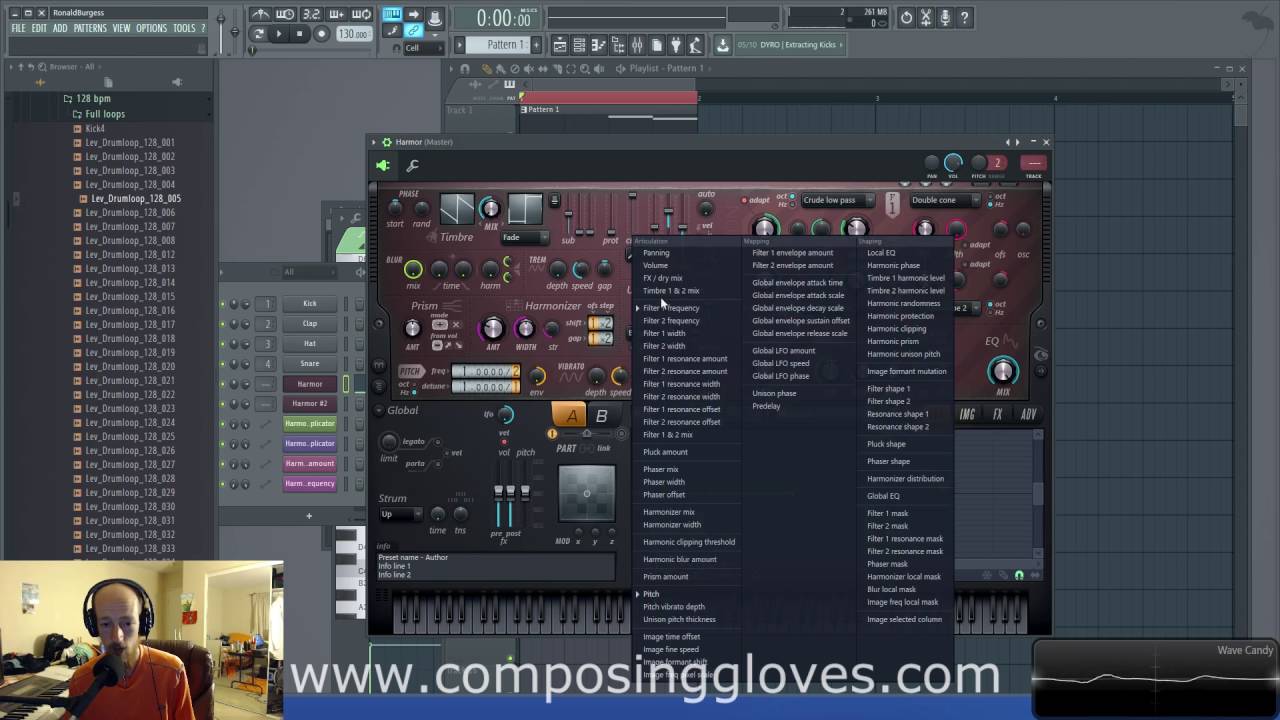Toggle the metronome icon

[260, 14]
